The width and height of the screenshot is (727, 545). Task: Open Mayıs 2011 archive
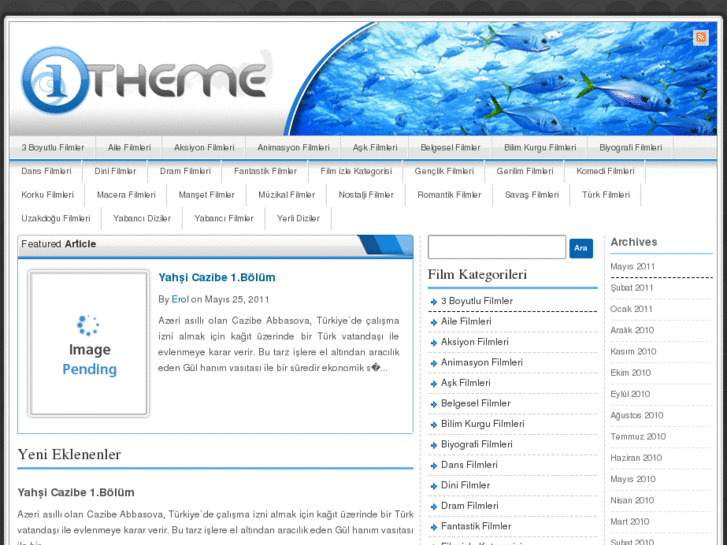point(632,266)
